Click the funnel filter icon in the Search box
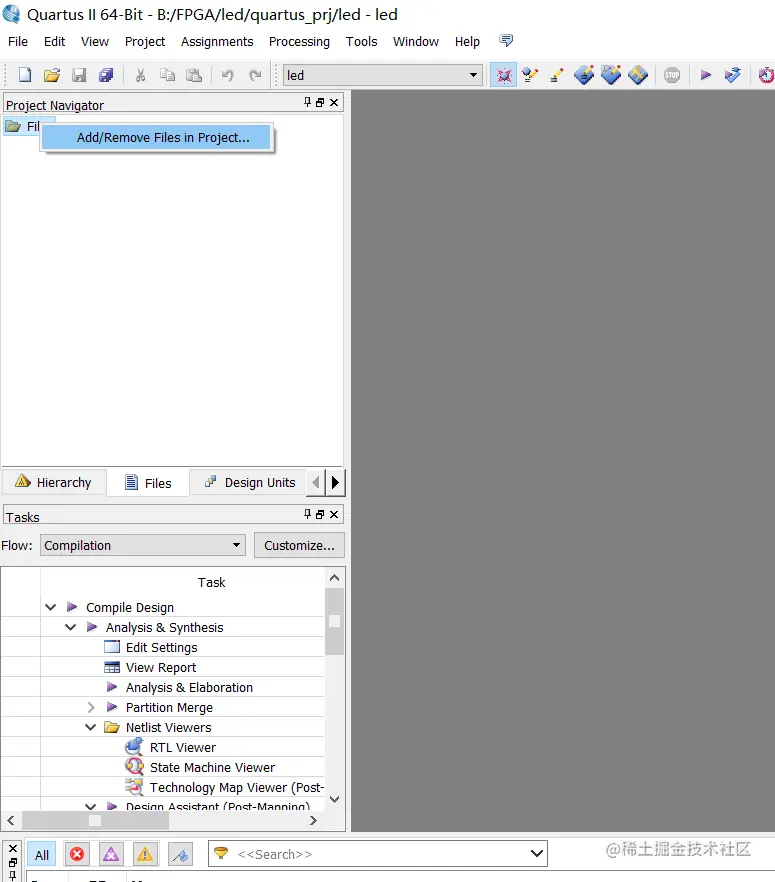This screenshot has height=882, width=775. tap(221, 853)
